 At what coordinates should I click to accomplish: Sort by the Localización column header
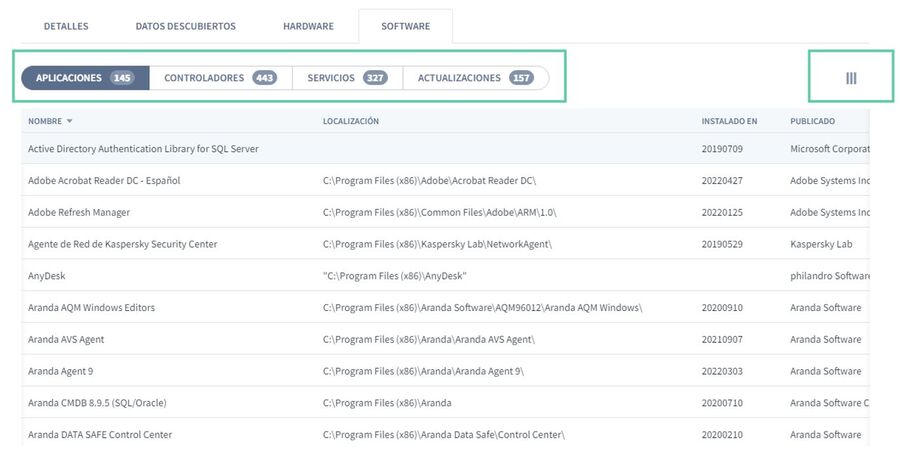pos(351,122)
